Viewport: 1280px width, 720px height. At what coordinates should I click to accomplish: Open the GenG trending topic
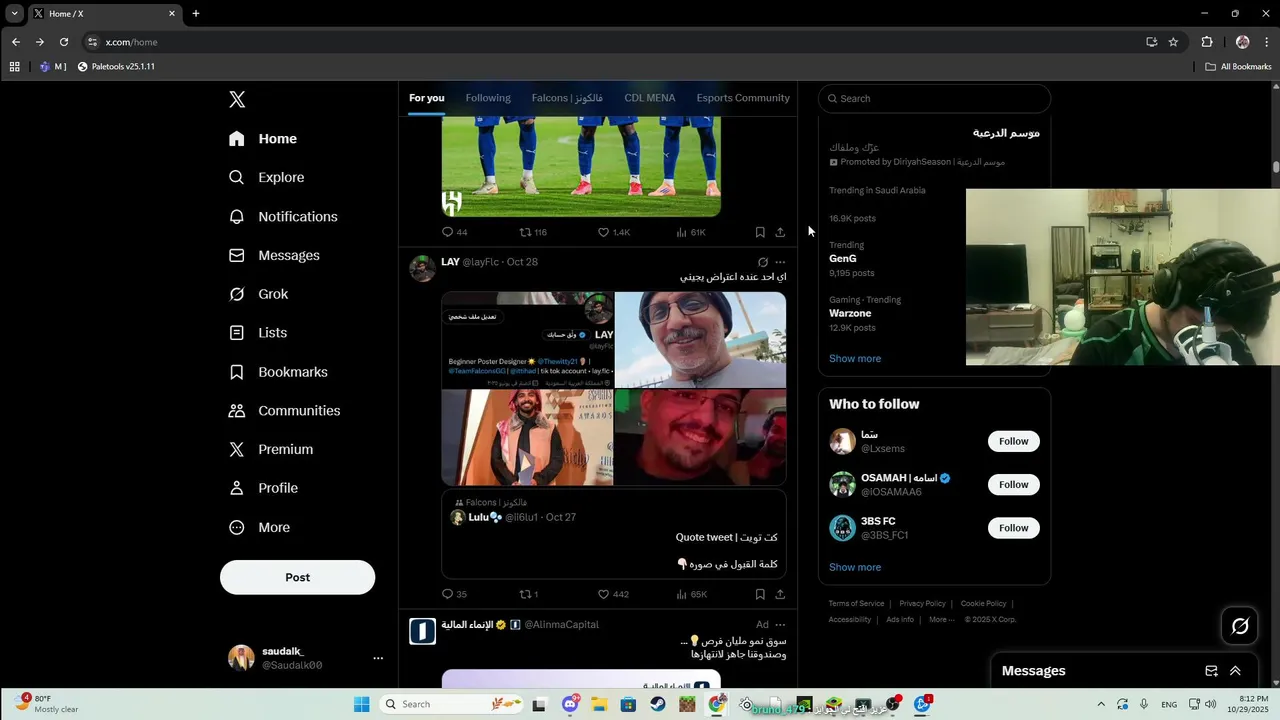click(x=843, y=258)
